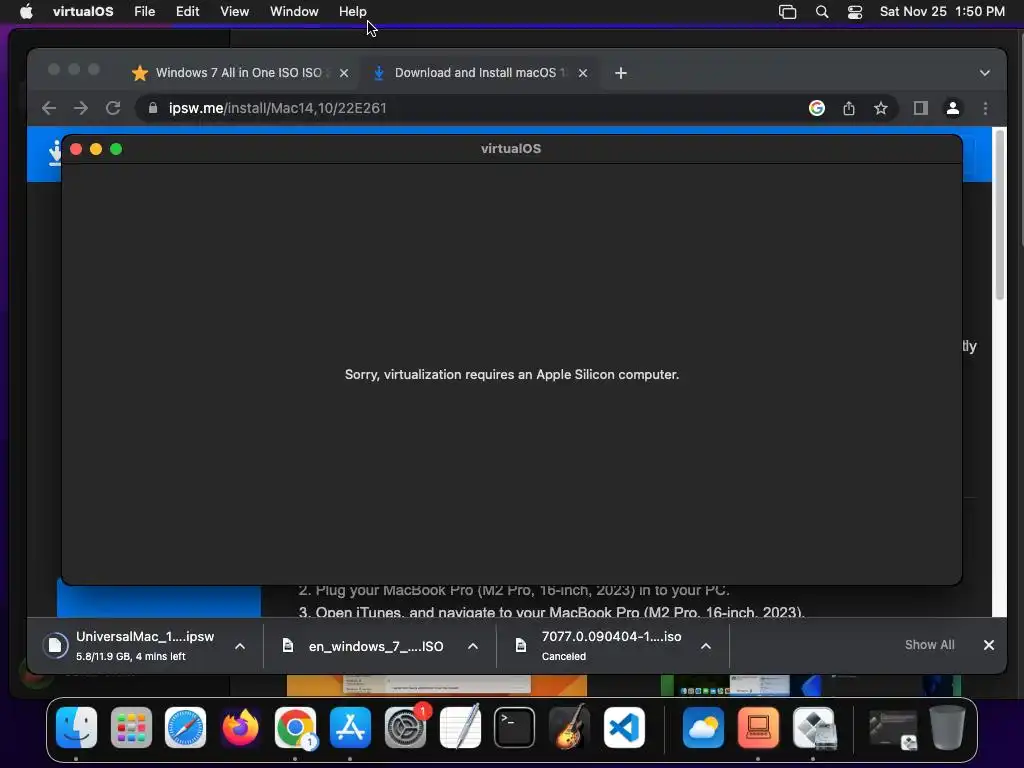Screen dimensions: 1024x768
Task: Expand options for UniversalMac ipsw download
Action: click(x=240, y=646)
